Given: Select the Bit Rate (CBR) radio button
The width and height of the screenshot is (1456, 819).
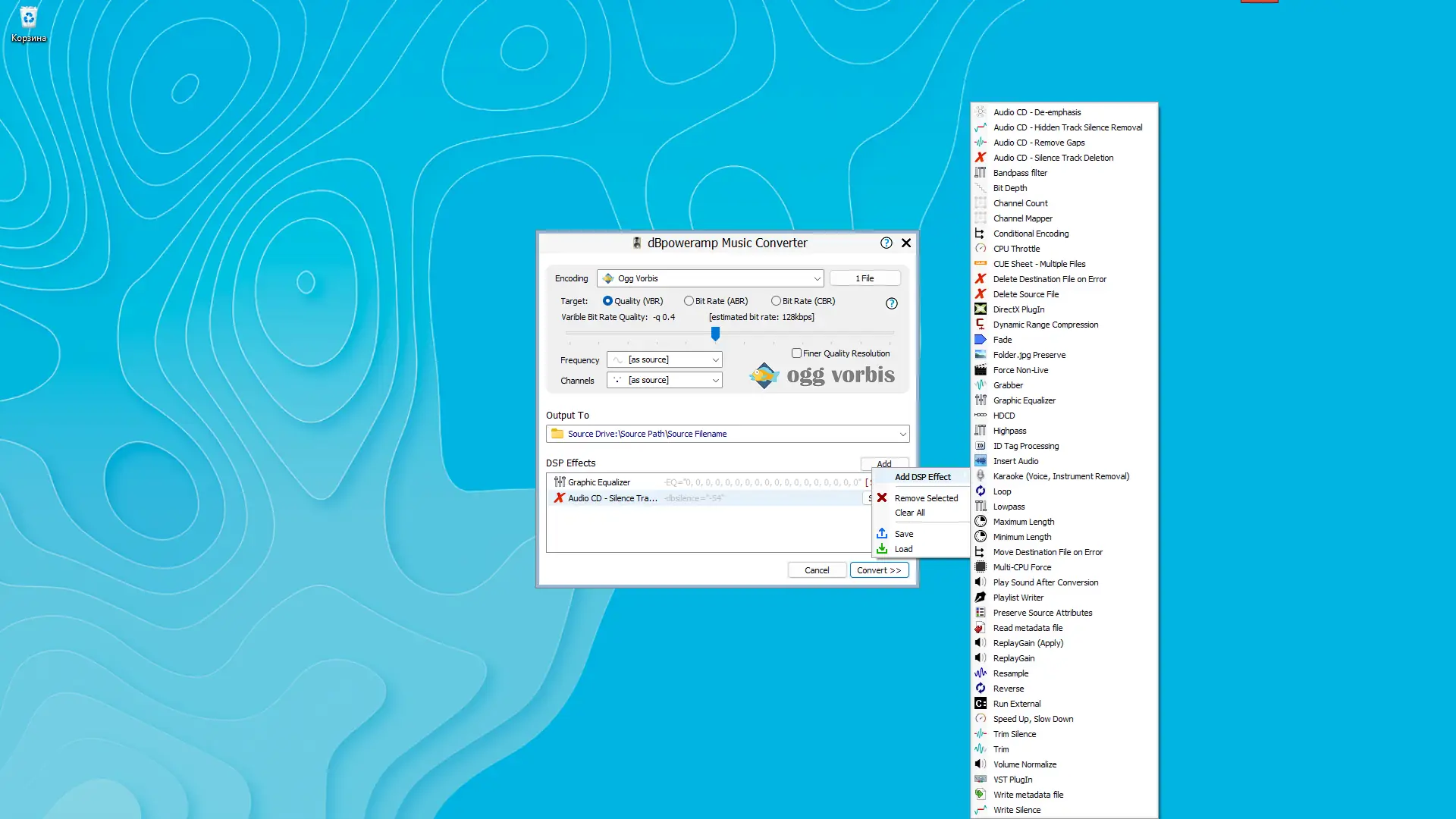Looking at the screenshot, I should (776, 301).
